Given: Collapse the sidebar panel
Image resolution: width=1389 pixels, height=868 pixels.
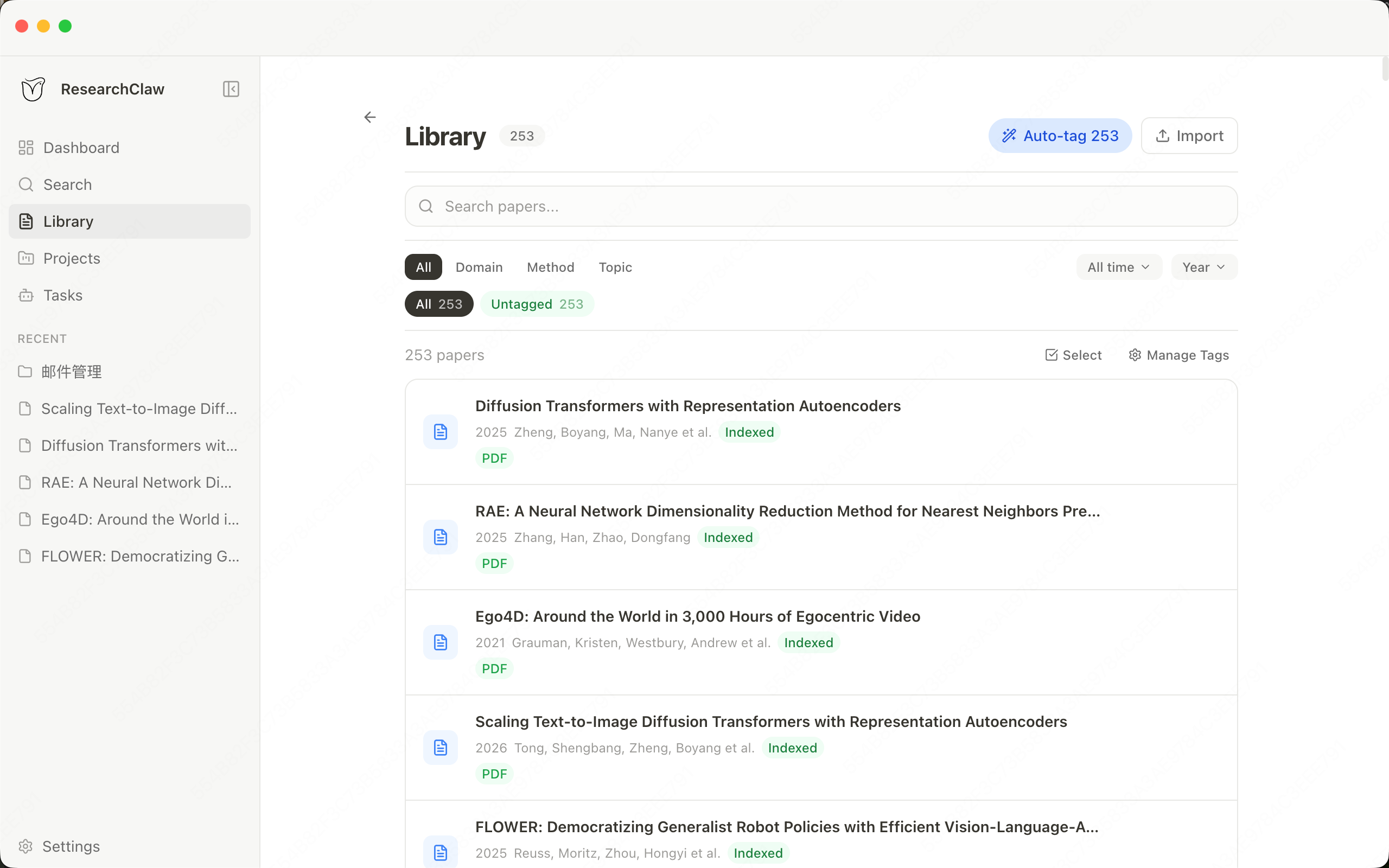Looking at the screenshot, I should [230, 89].
